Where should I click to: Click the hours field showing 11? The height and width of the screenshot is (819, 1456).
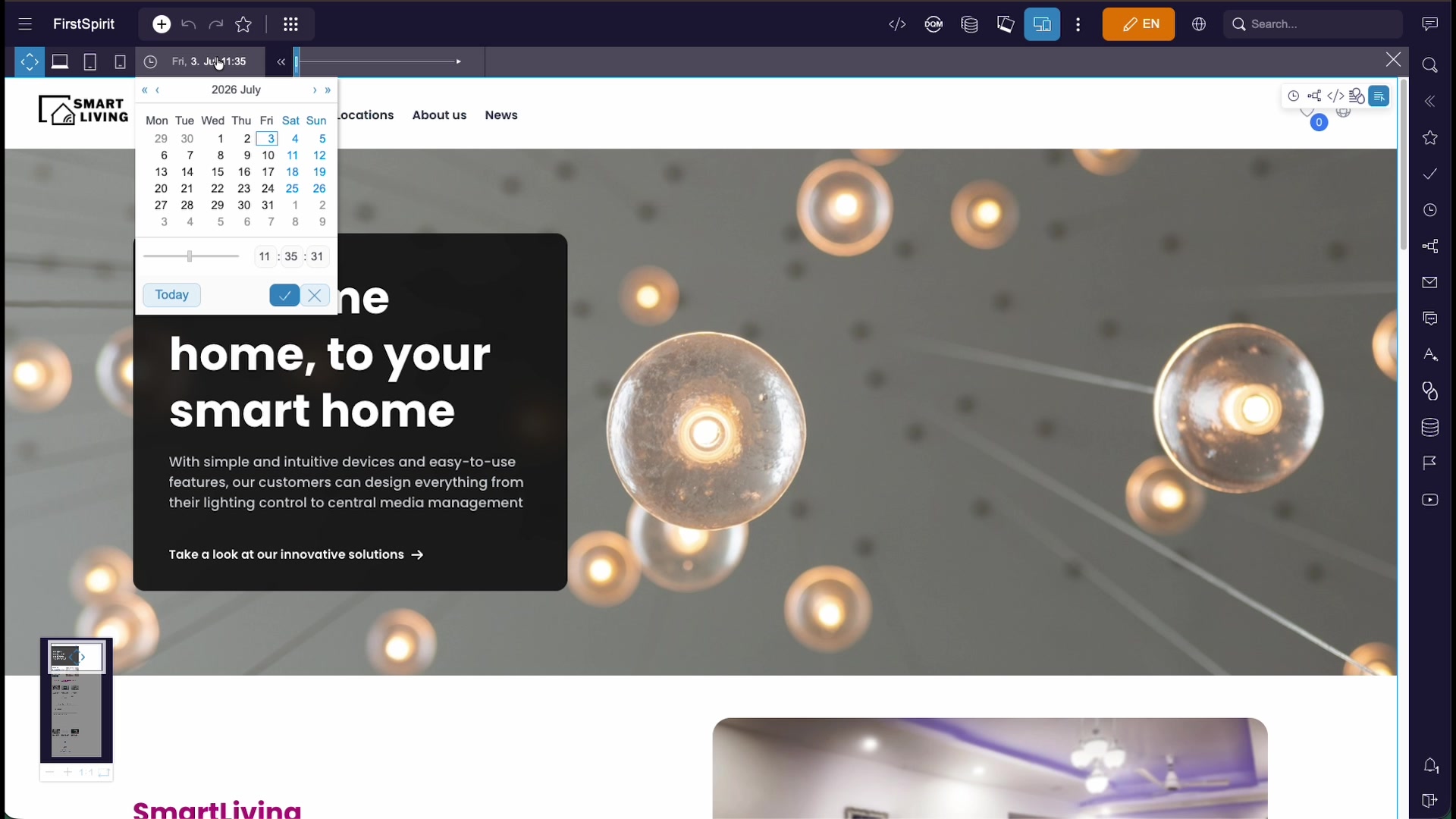[265, 256]
